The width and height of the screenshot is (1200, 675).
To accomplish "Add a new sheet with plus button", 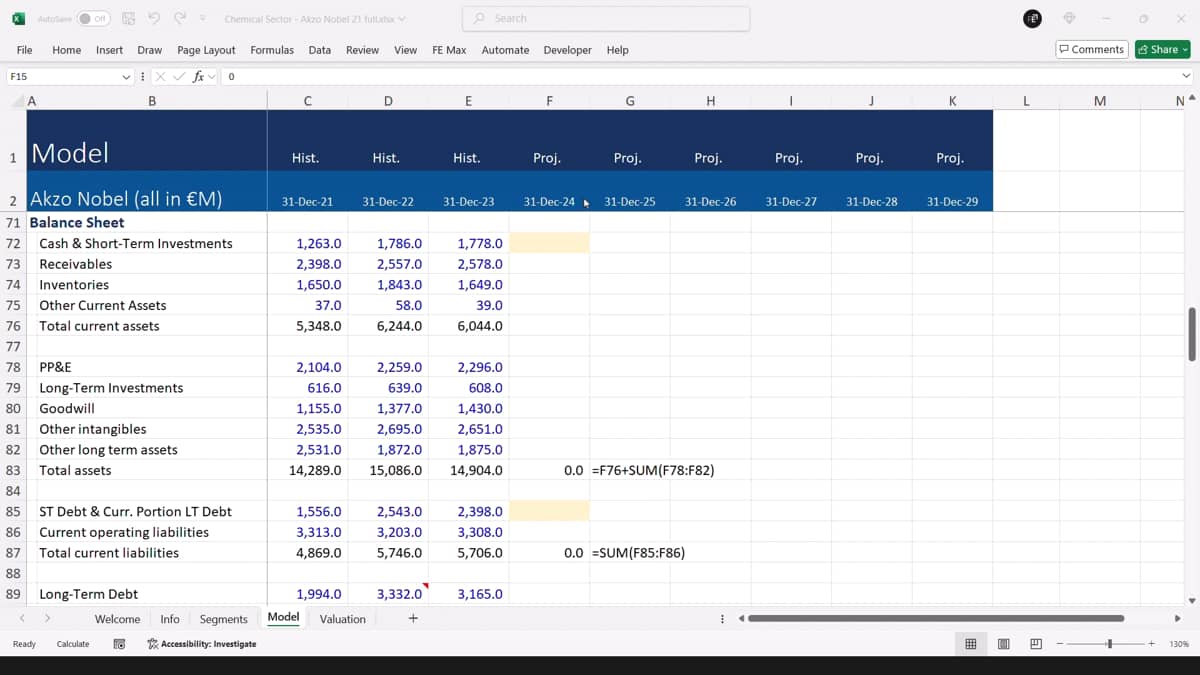I will (x=413, y=619).
